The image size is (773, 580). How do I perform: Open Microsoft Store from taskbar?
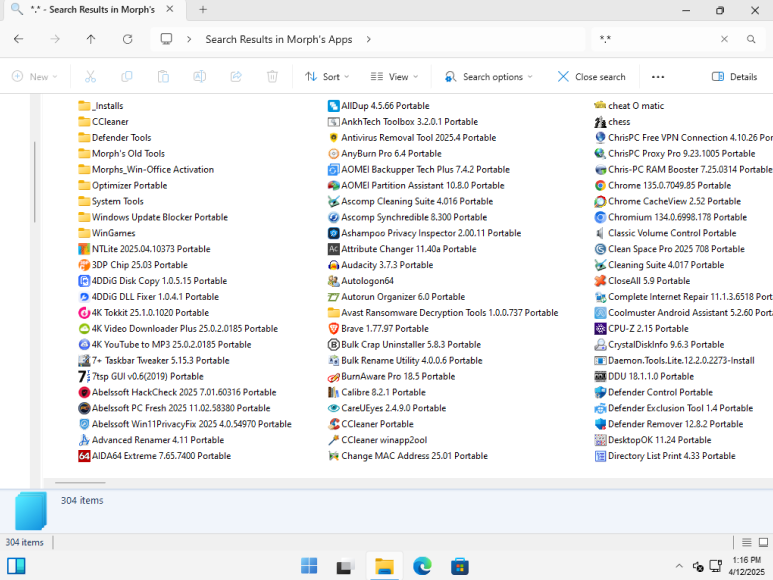(459, 566)
